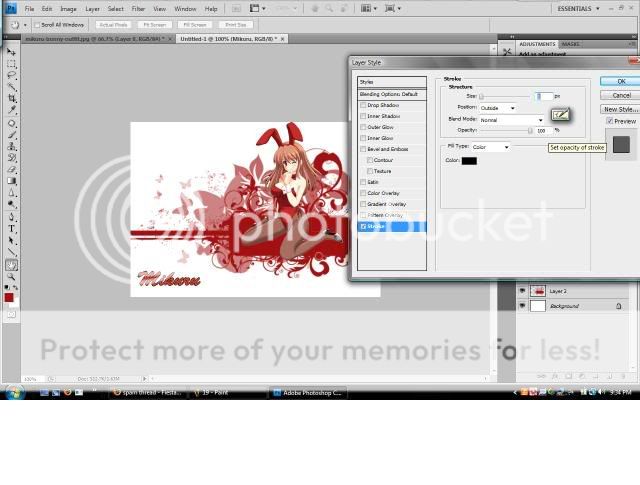The width and height of the screenshot is (640, 485).
Task: Open the File menu
Action: (29, 9)
